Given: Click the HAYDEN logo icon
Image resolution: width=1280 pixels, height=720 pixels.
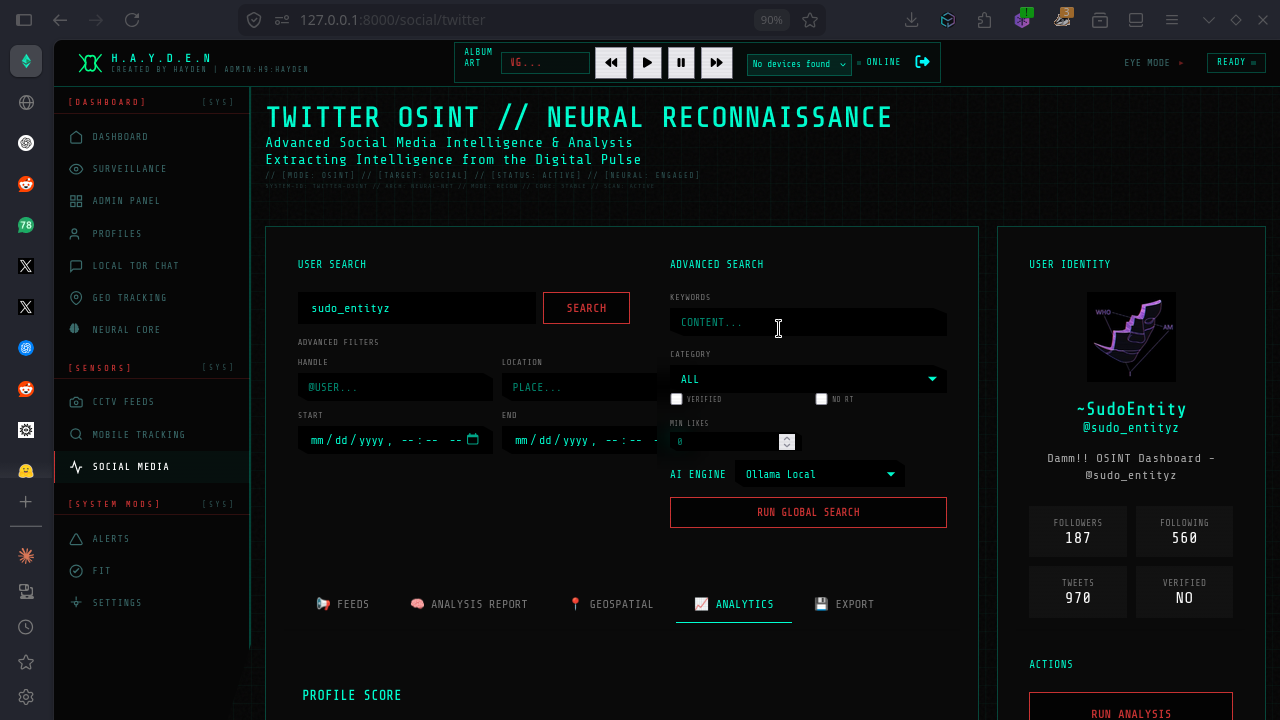Looking at the screenshot, I should pyautogui.click(x=91, y=63).
